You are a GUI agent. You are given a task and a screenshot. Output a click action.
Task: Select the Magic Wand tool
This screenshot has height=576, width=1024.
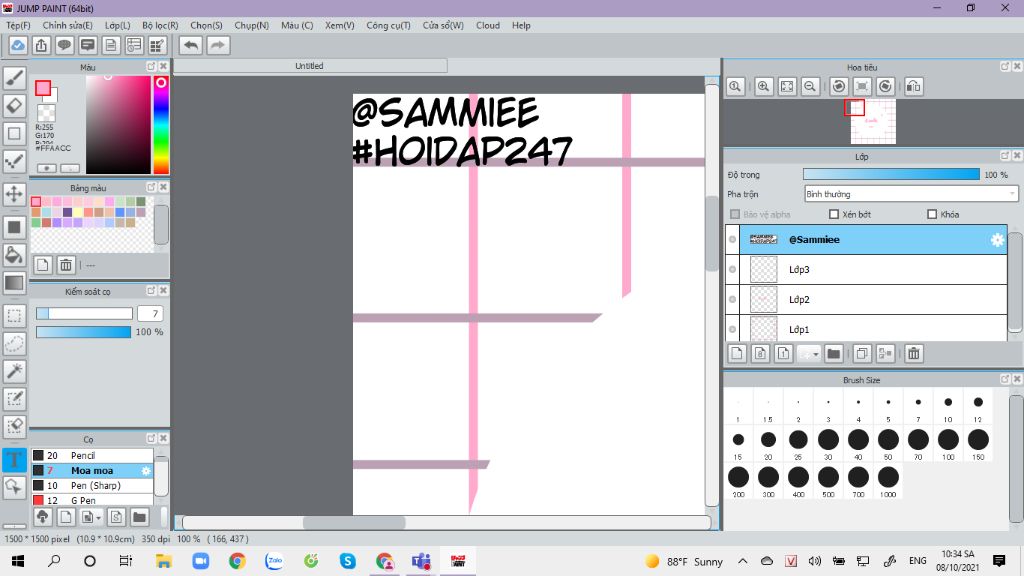coord(14,371)
